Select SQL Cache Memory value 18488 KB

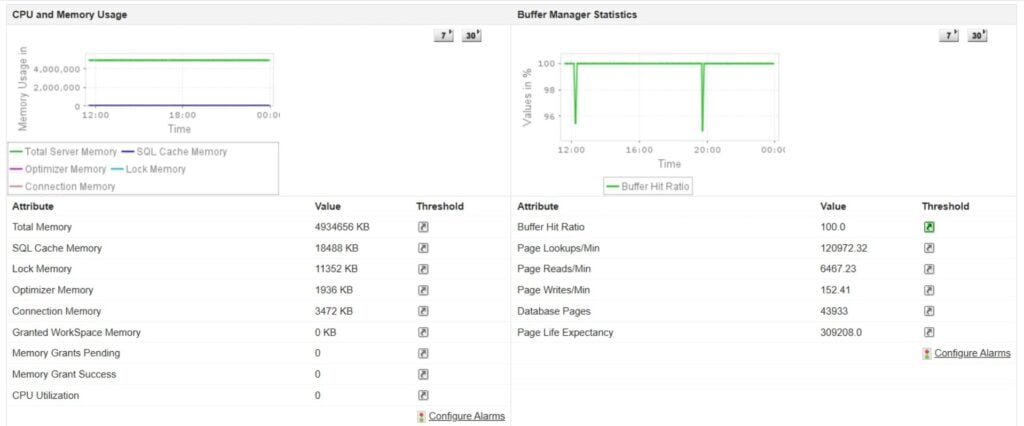point(336,248)
